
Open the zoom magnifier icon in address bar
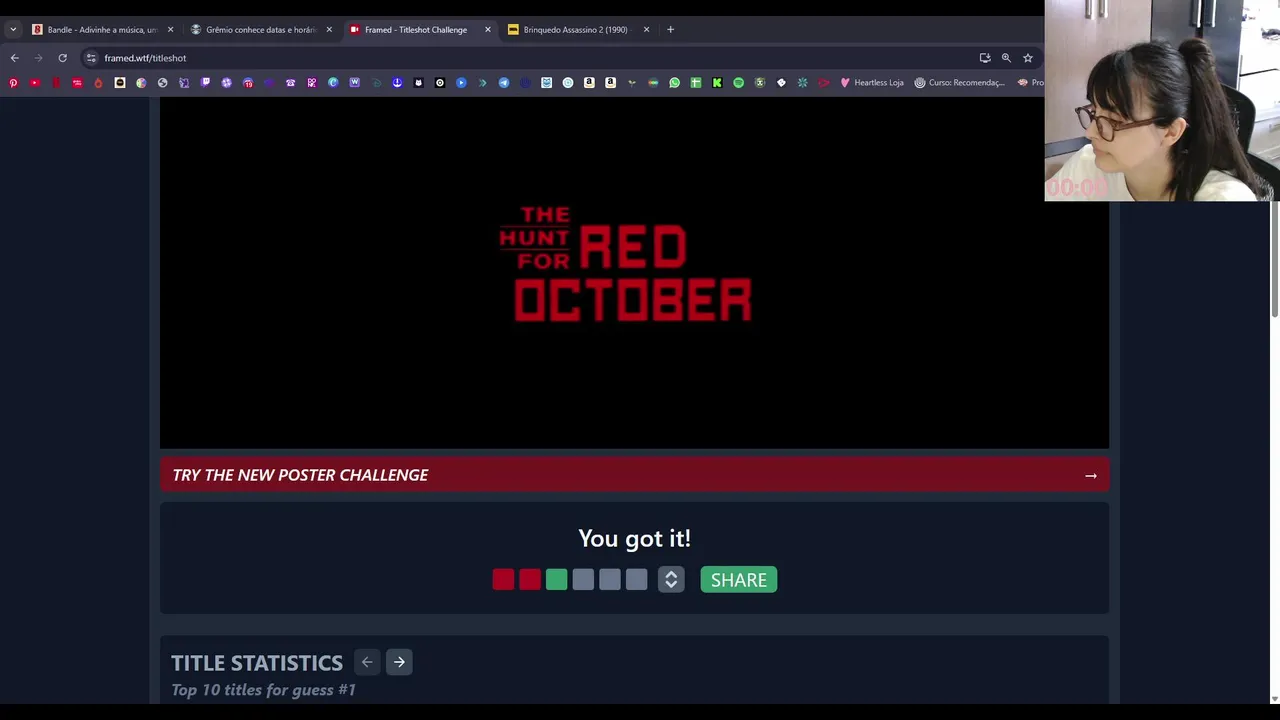(1006, 58)
